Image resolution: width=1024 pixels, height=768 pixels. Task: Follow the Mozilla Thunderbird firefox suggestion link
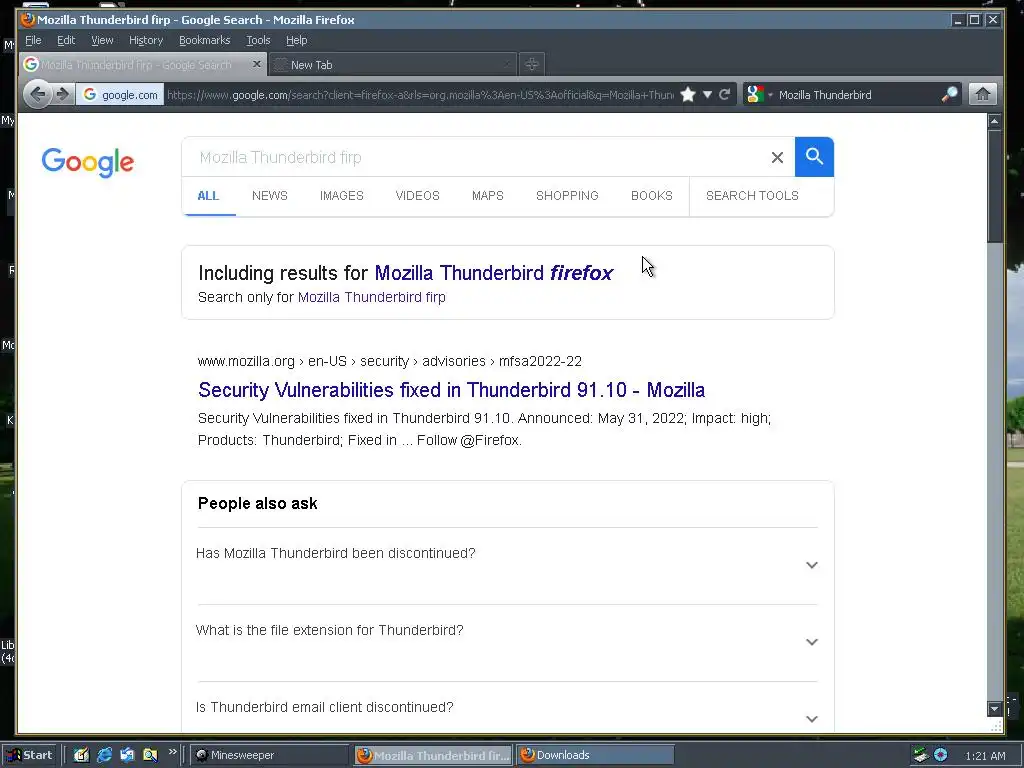pos(494,273)
